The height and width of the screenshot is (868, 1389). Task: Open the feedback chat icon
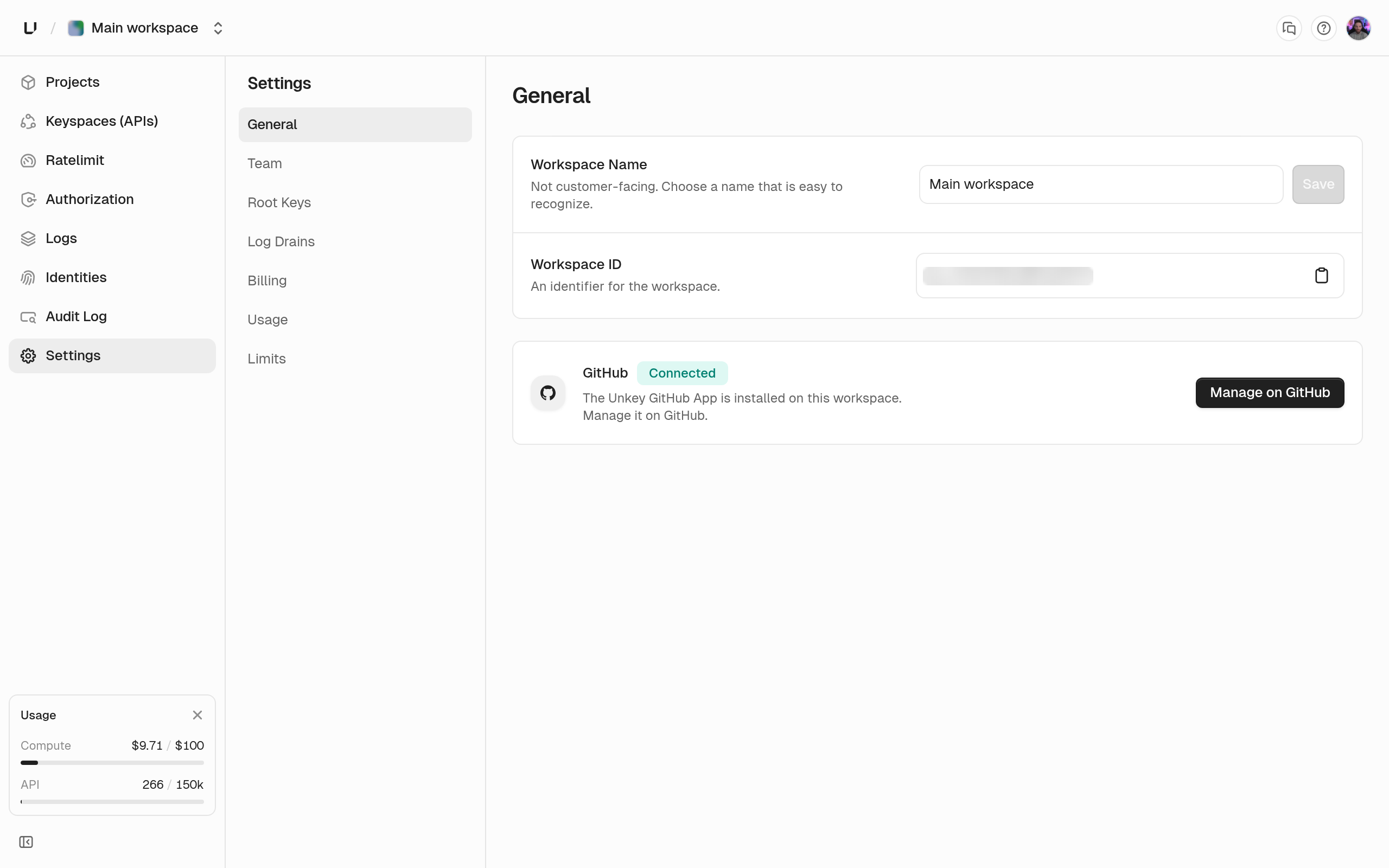(x=1289, y=28)
